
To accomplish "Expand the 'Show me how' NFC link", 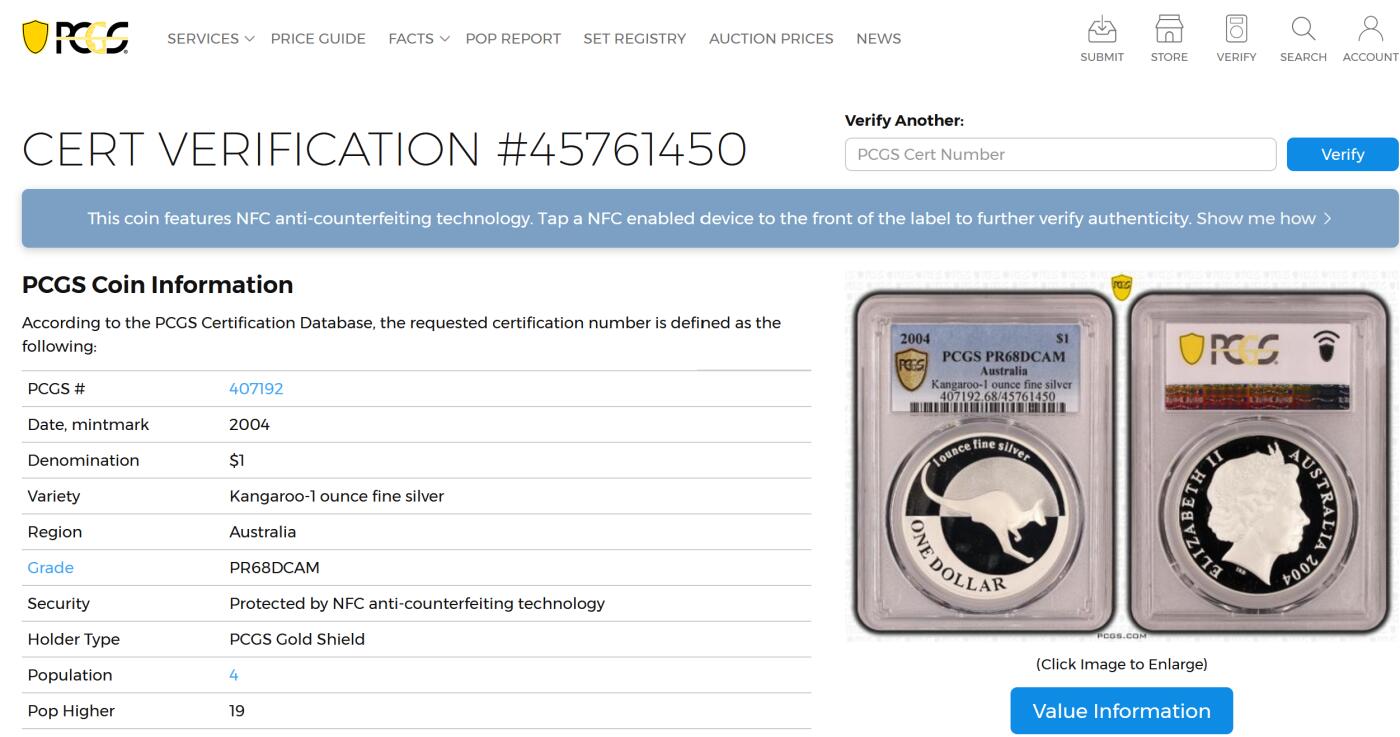I will 1264,218.
